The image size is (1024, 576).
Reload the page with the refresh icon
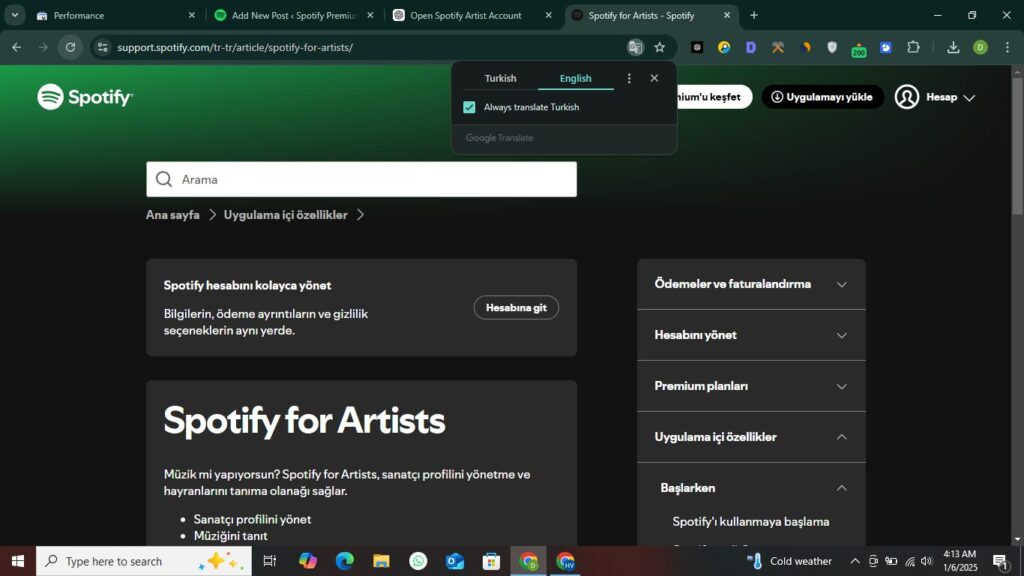point(70,47)
